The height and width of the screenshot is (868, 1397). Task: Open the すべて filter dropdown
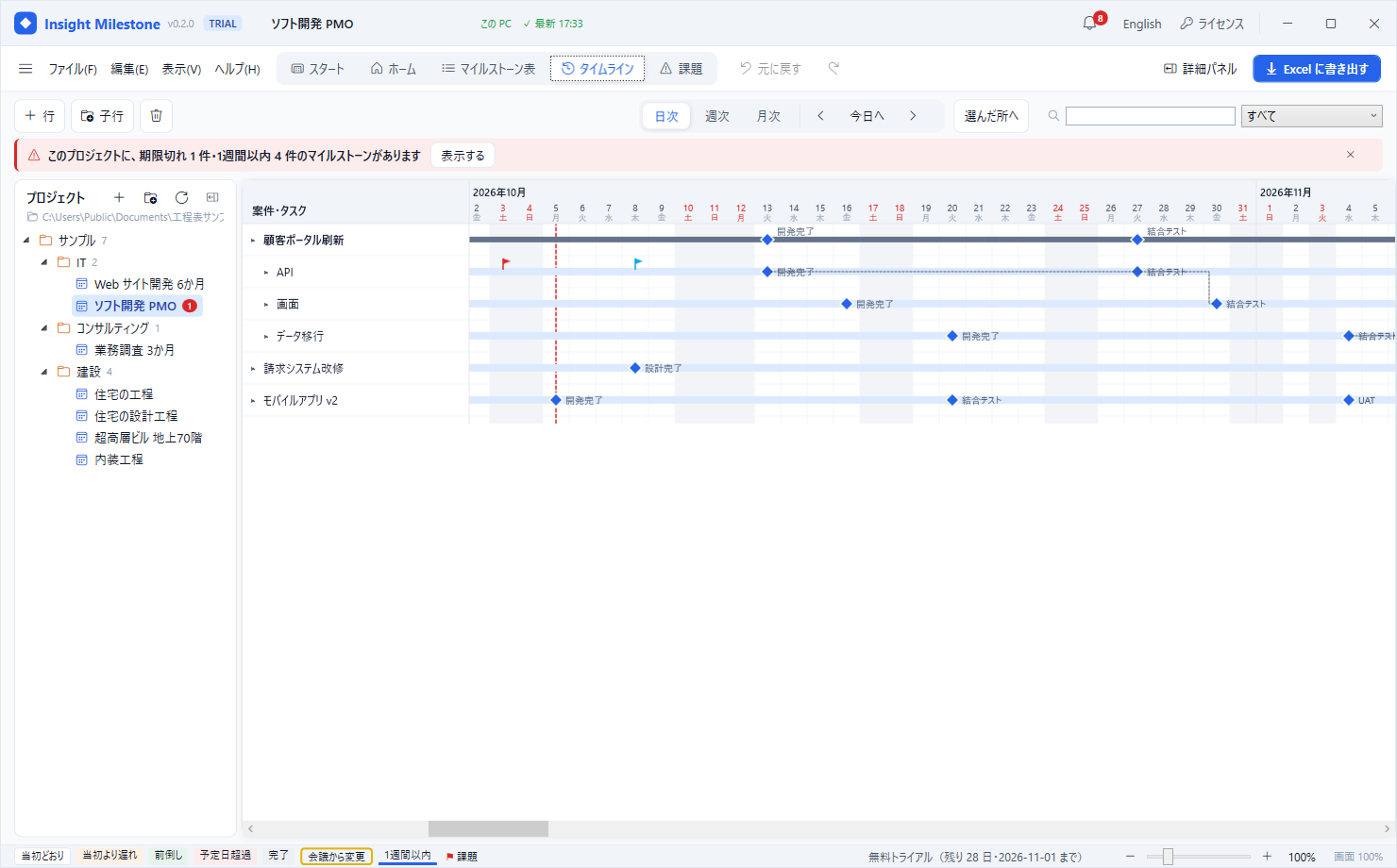point(1312,116)
